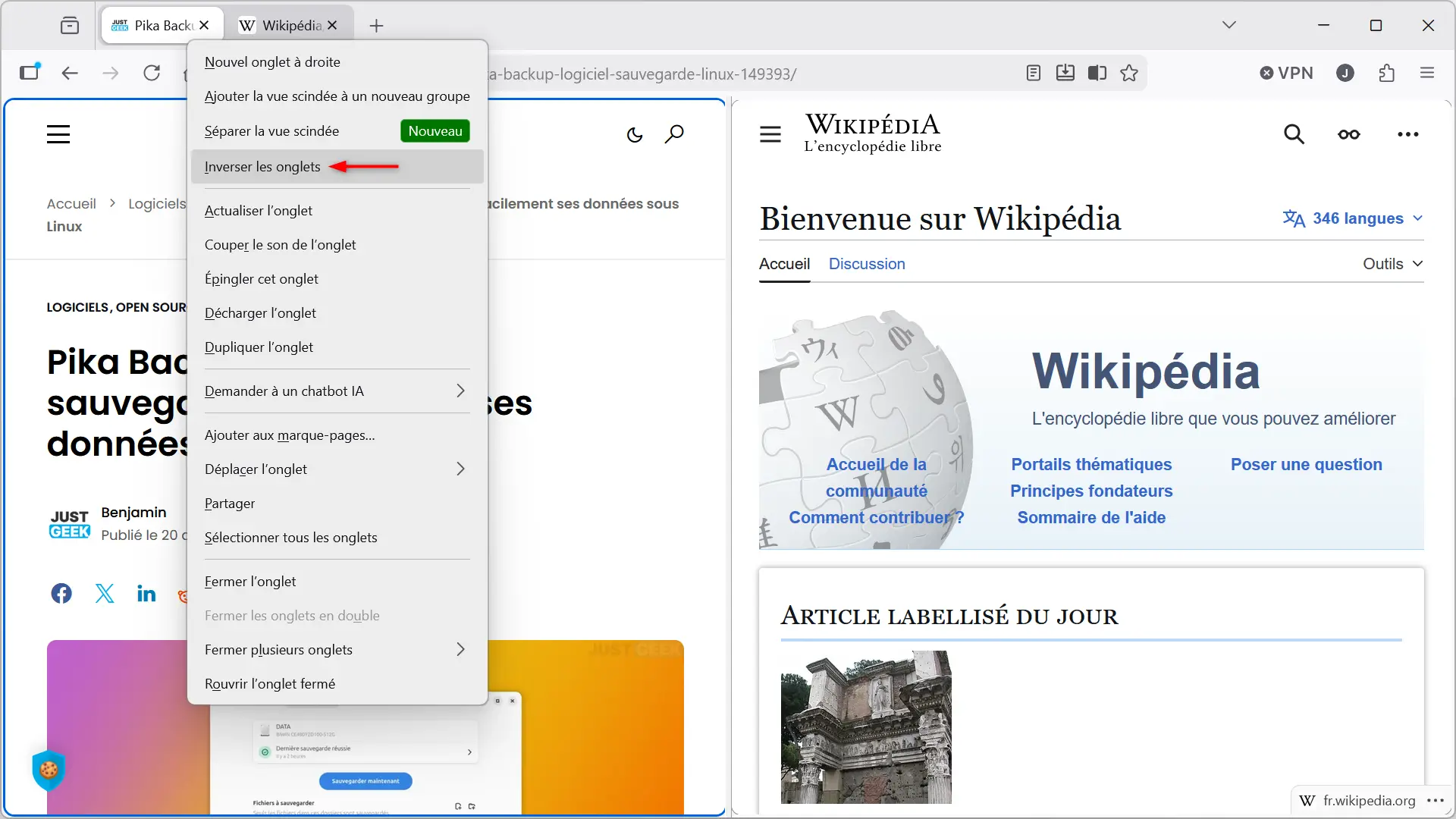This screenshot has height=819, width=1456.
Task: Open cookie consent shield badge
Action: [x=49, y=770]
